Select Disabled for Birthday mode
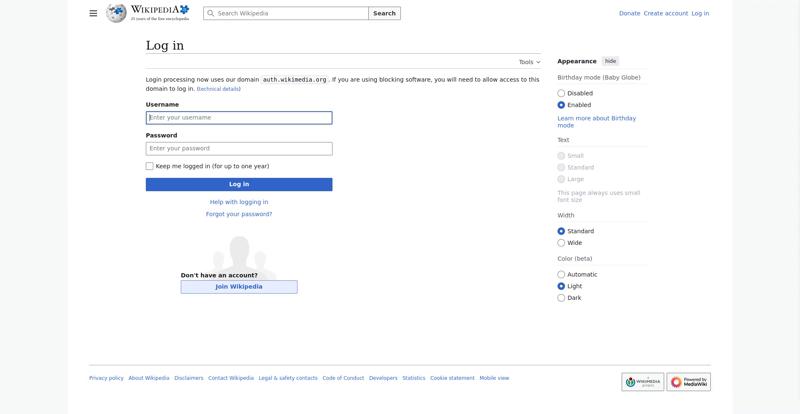Viewport: 800px width, 414px height. point(561,93)
